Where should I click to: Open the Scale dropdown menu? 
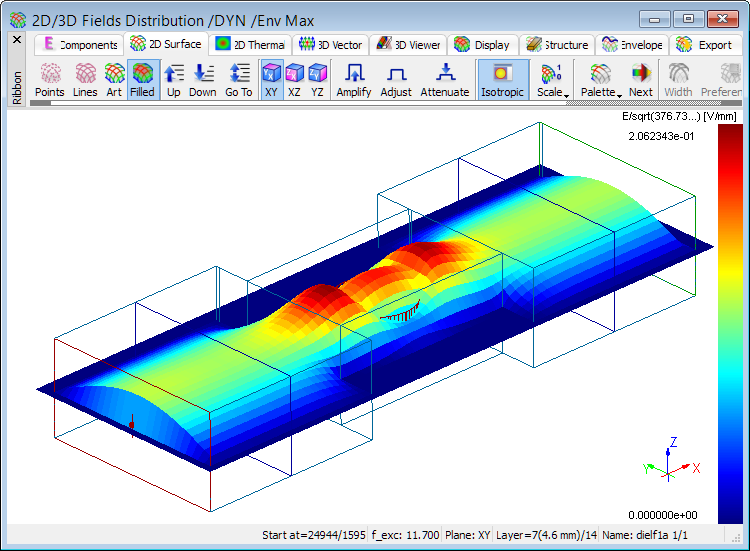click(x=551, y=80)
